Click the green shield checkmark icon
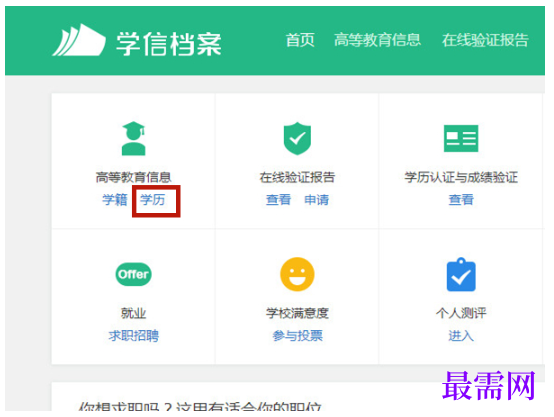Screen dimensions: 554x417 297,139
